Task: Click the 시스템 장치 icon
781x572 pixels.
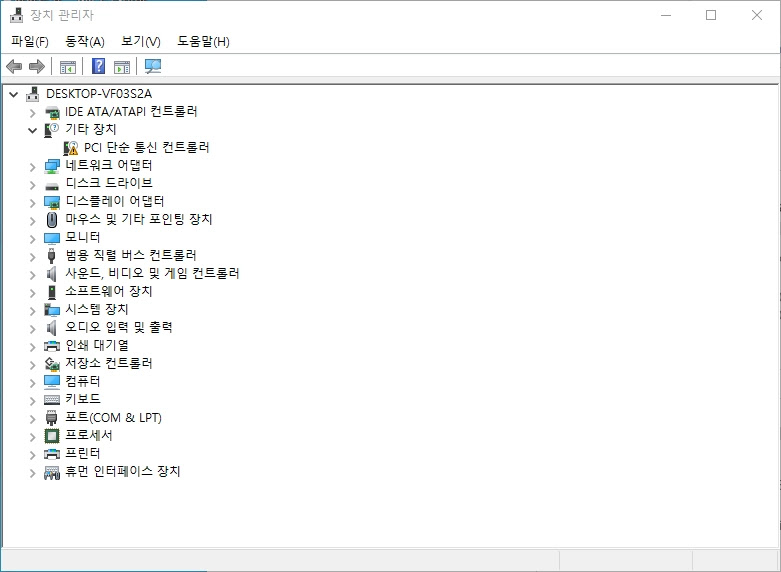Action: [x=52, y=310]
